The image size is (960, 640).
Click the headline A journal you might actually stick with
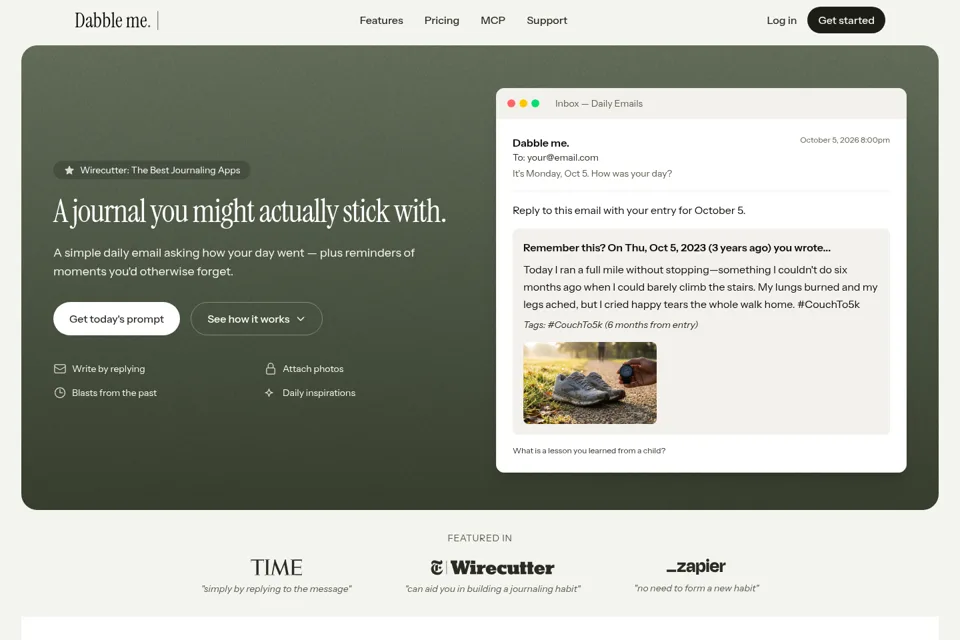tap(250, 212)
